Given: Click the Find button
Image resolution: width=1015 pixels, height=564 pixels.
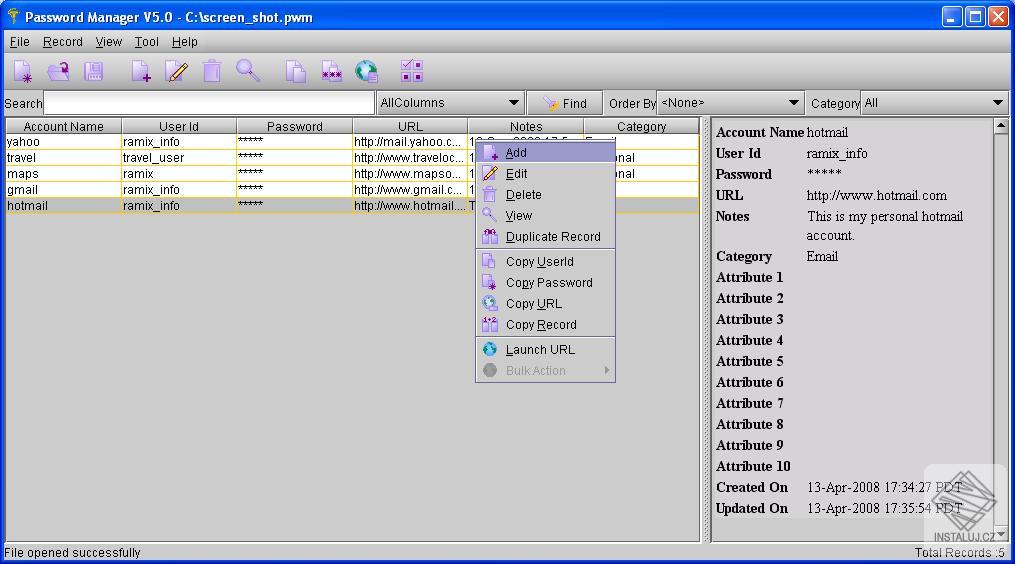Looking at the screenshot, I should (x=565, y=103).
